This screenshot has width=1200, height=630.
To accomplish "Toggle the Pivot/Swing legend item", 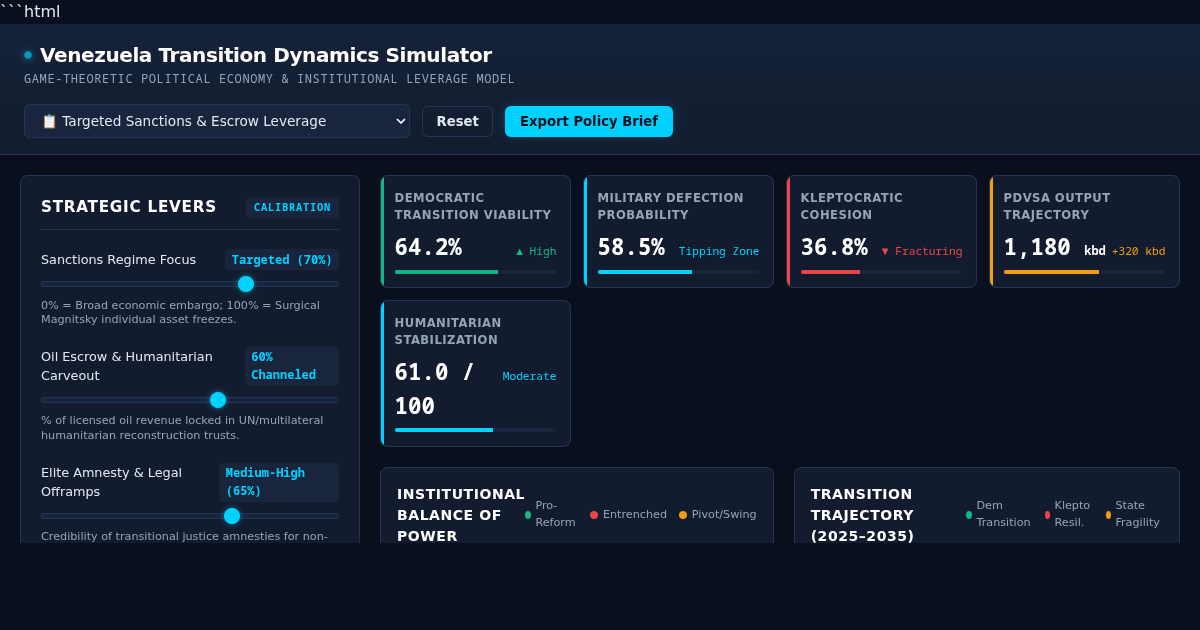I will [718, 515].
